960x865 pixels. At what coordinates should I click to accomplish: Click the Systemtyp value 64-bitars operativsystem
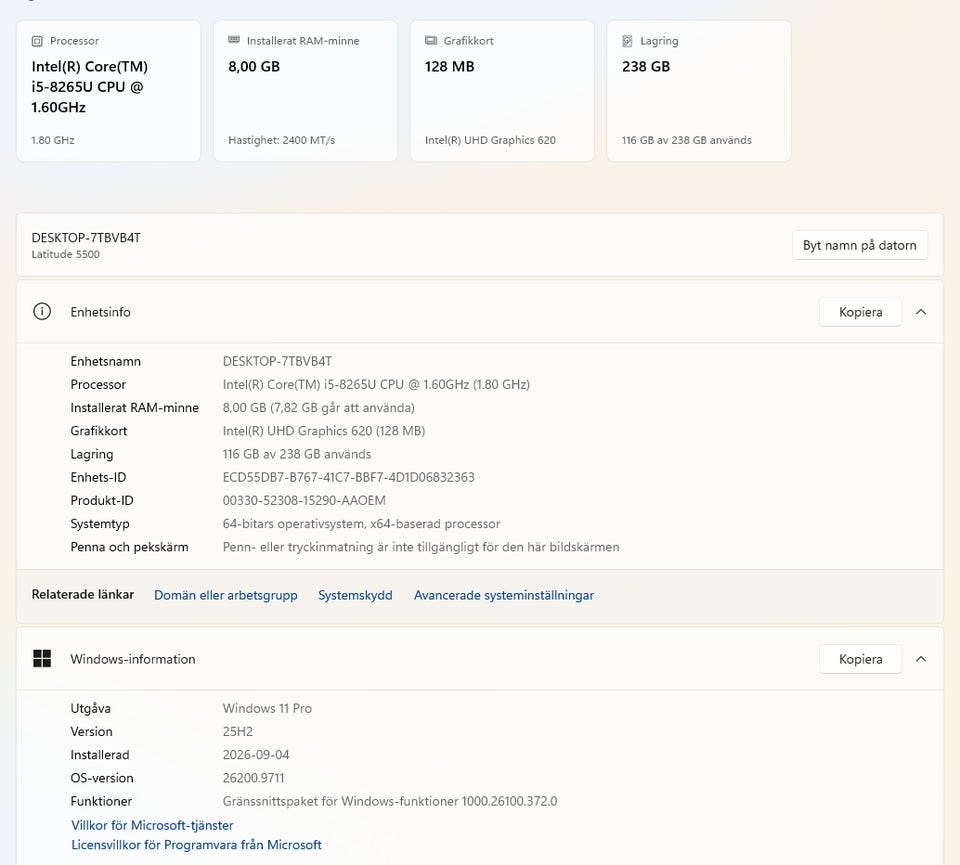(361, 524)
